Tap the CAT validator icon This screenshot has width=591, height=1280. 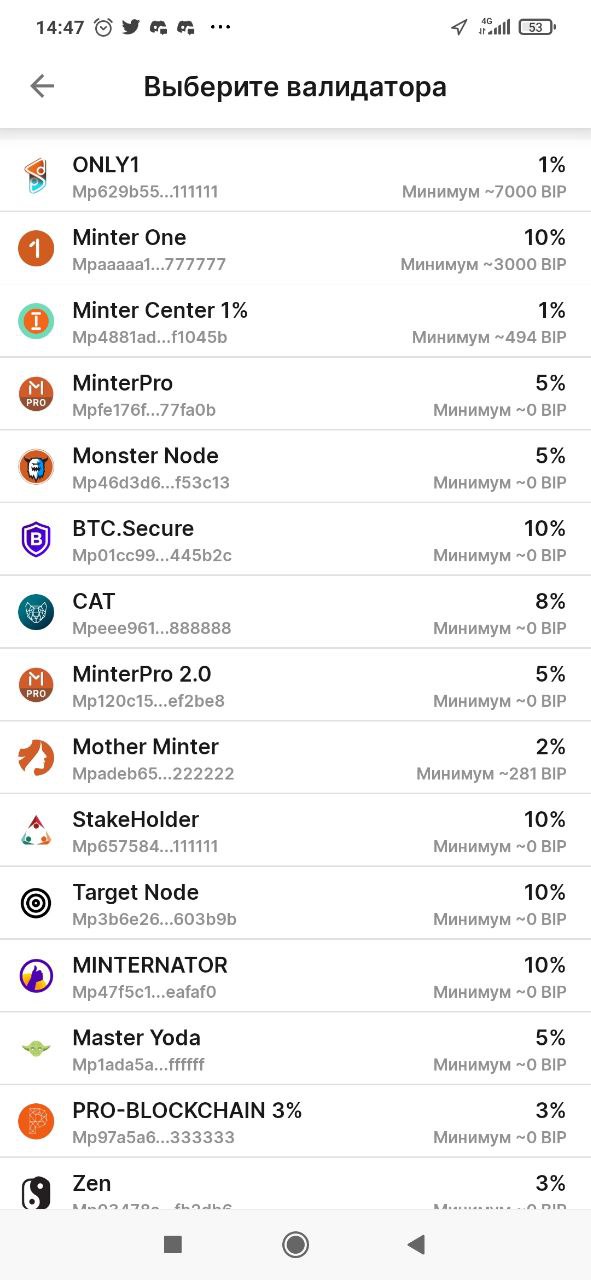pyautogui.click(x=36, y=612)
